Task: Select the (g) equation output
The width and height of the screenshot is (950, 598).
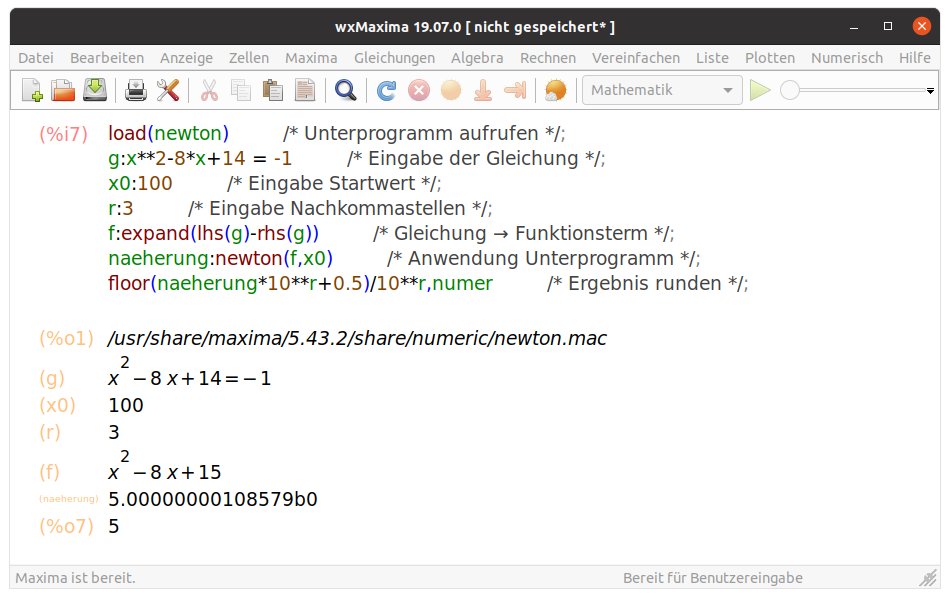Action: (x=189, y=372)
